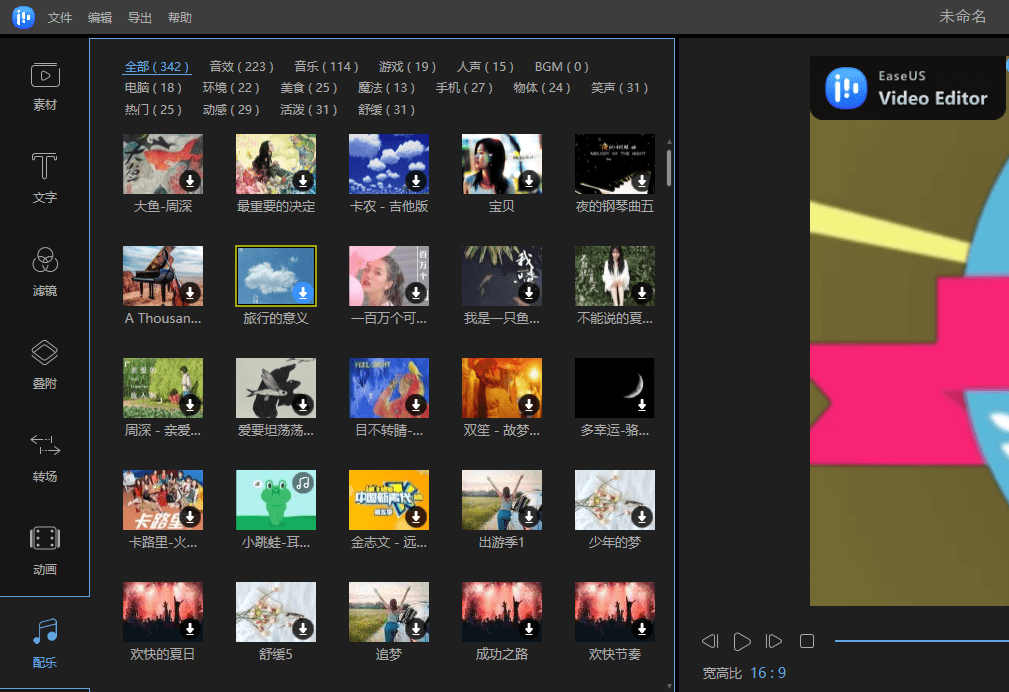Screen dimensions: 1009x692
Task: Select the 配乐 music sidebar icon
Action: point(45,642)
